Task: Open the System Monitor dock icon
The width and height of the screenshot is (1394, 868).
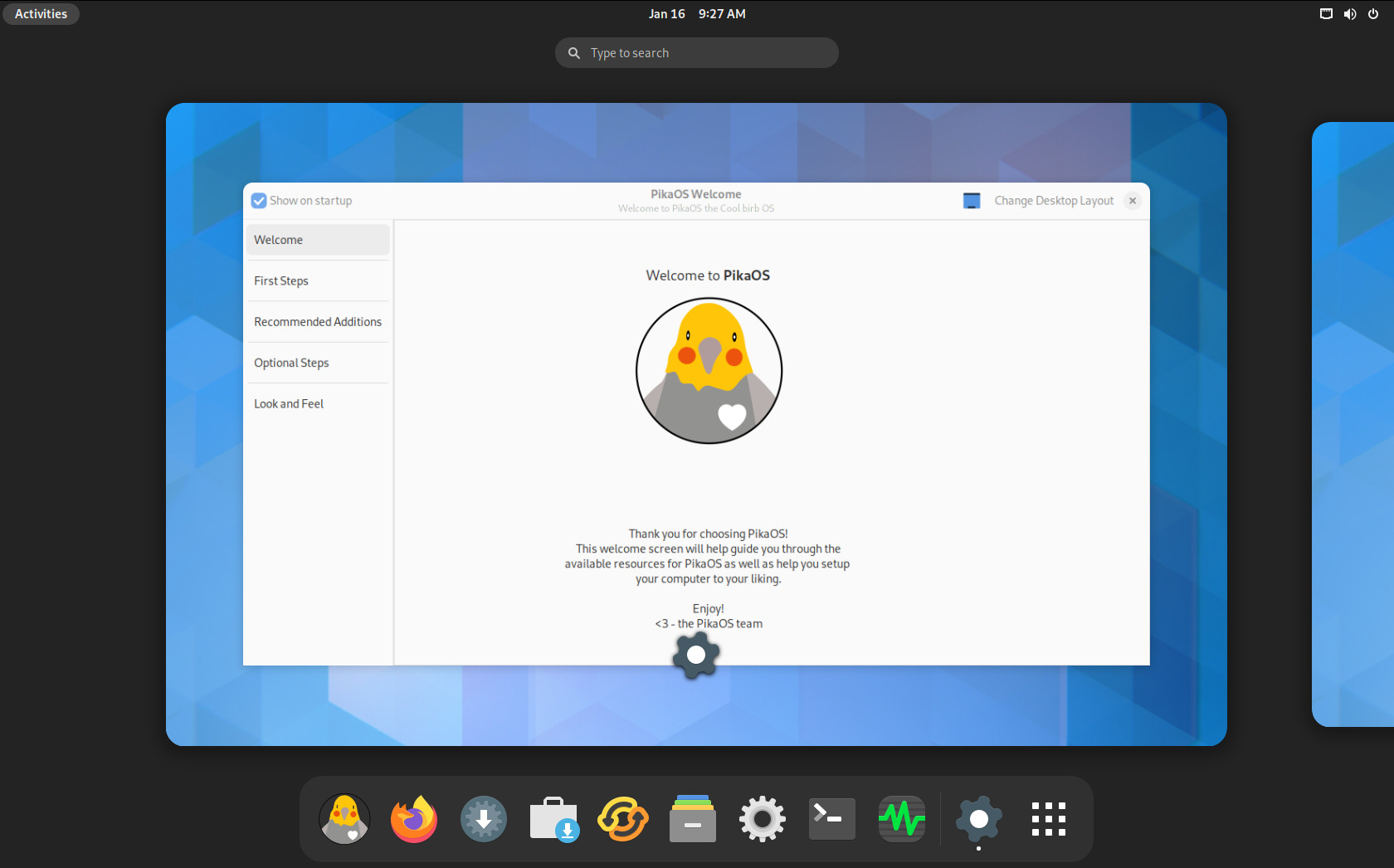Action: point(902,819)
